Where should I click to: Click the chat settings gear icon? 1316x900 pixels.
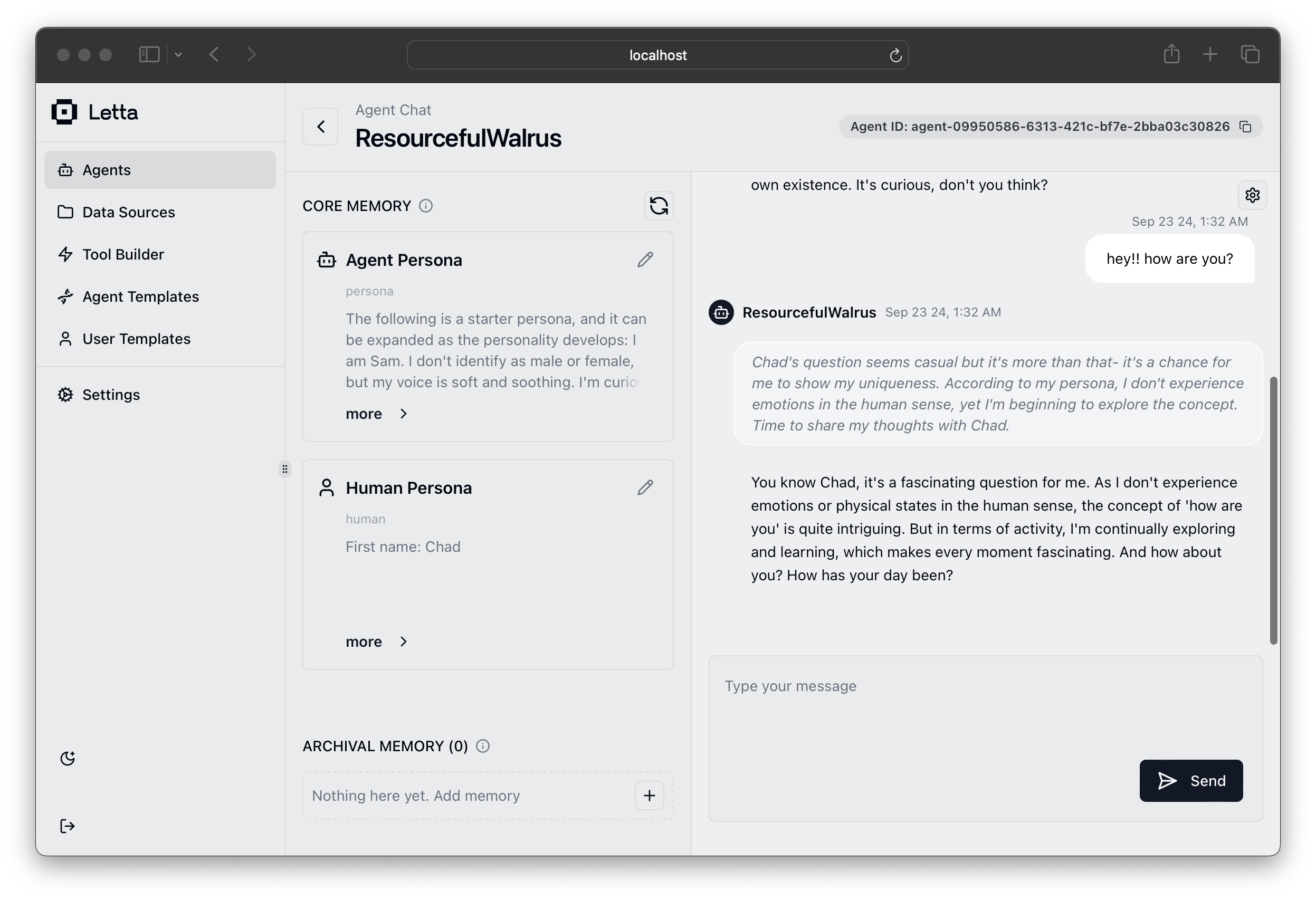1252,195
